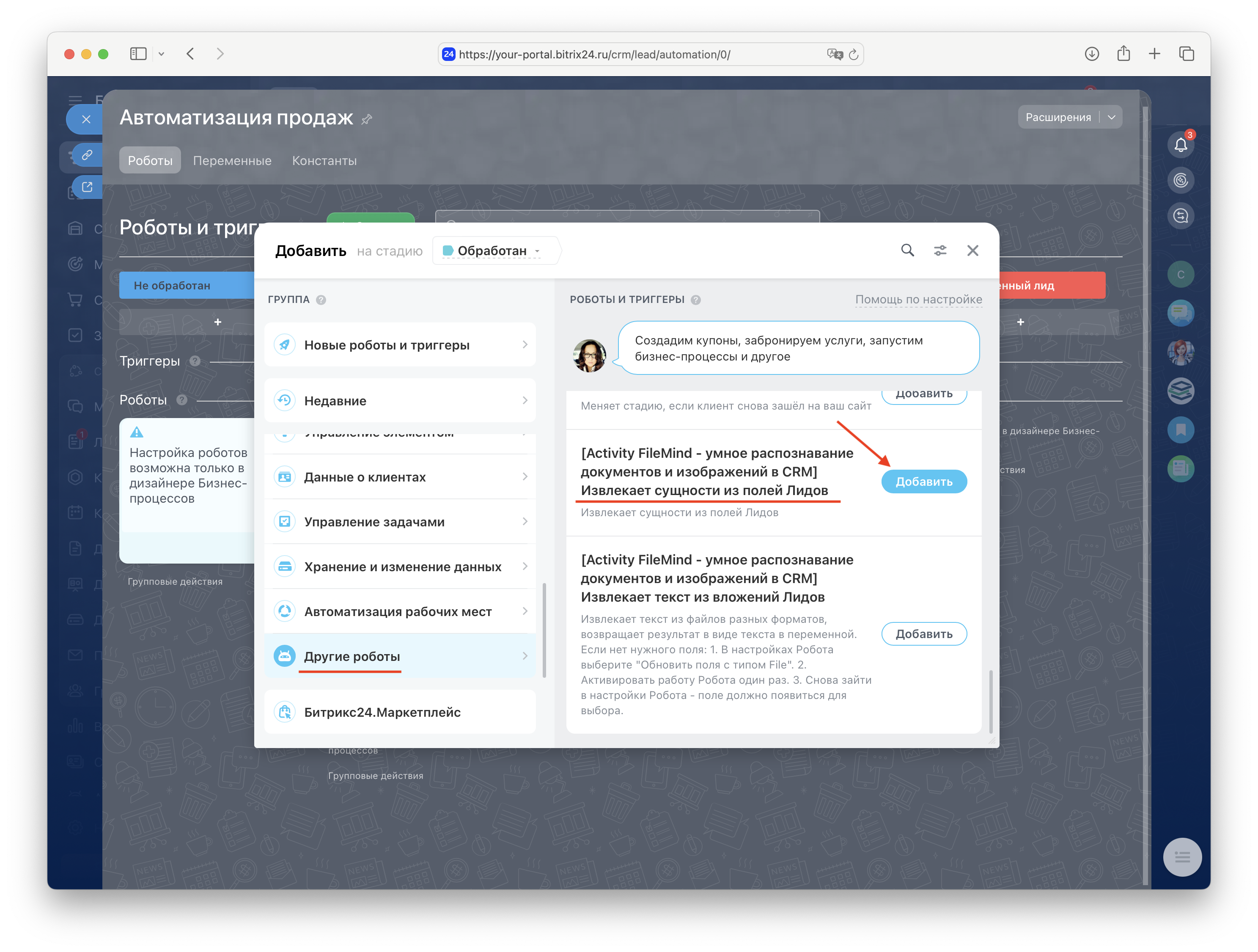Expand the Расширения dropdown arrow
Viewport: 1258px width, 952px height.
pos(1111,117)
